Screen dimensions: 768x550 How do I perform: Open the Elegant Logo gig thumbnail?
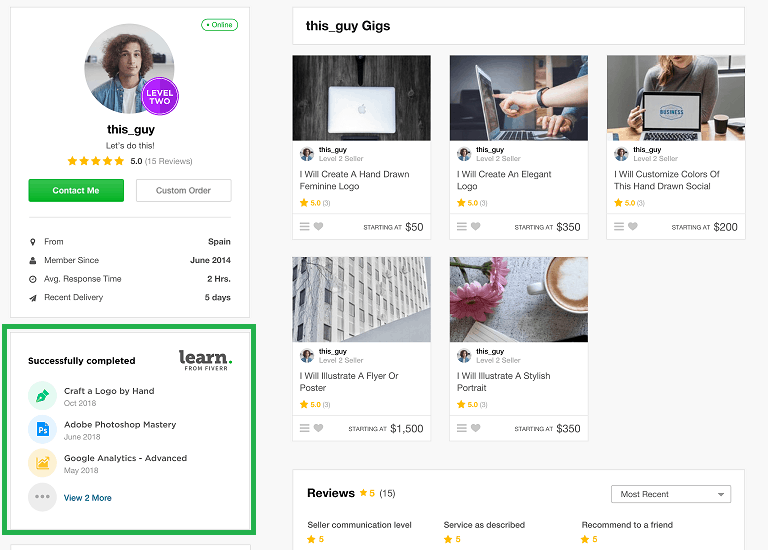pyautogui.click(x=519, y=98)
